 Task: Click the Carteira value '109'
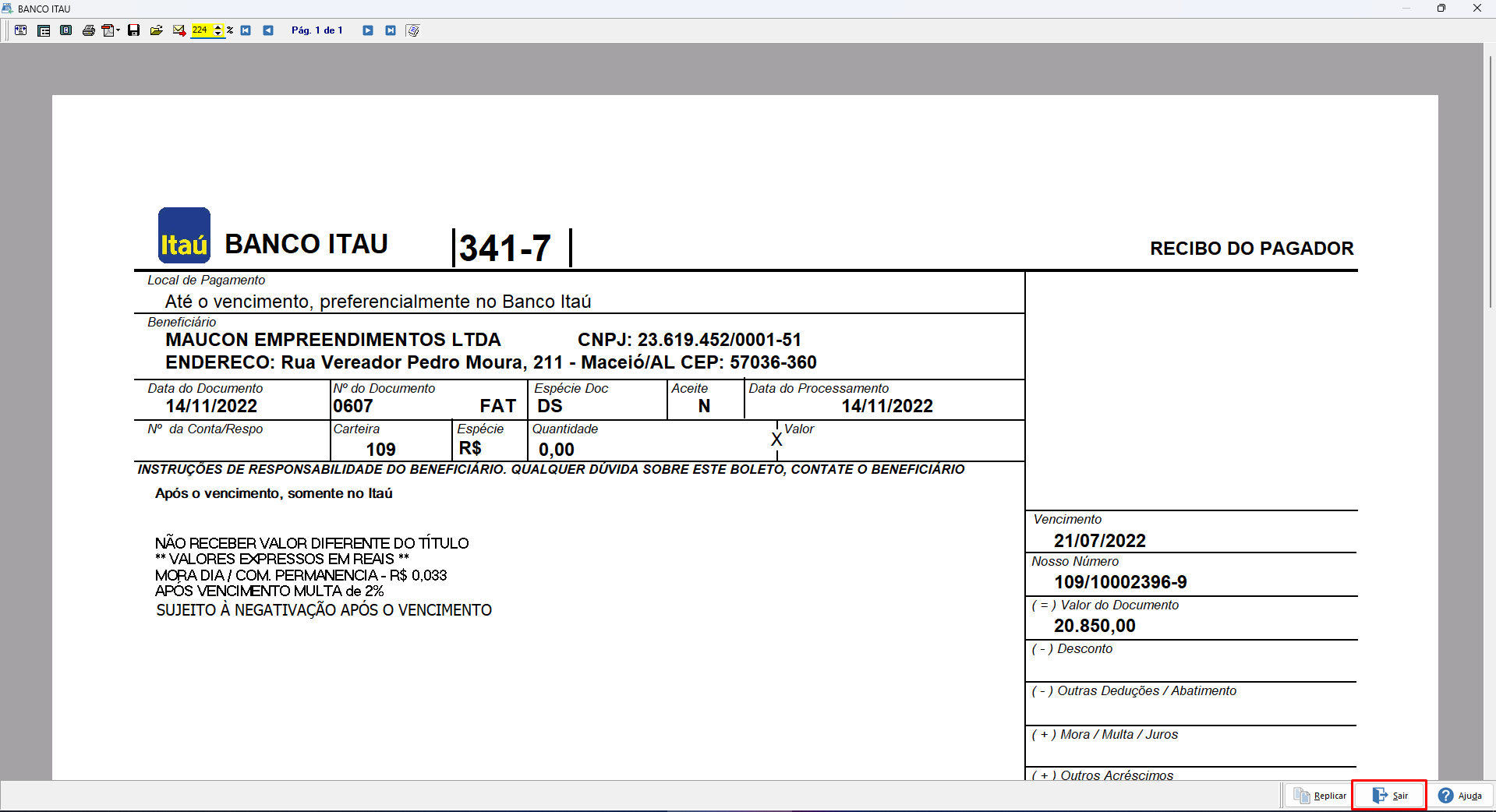[x=381, y=450]
